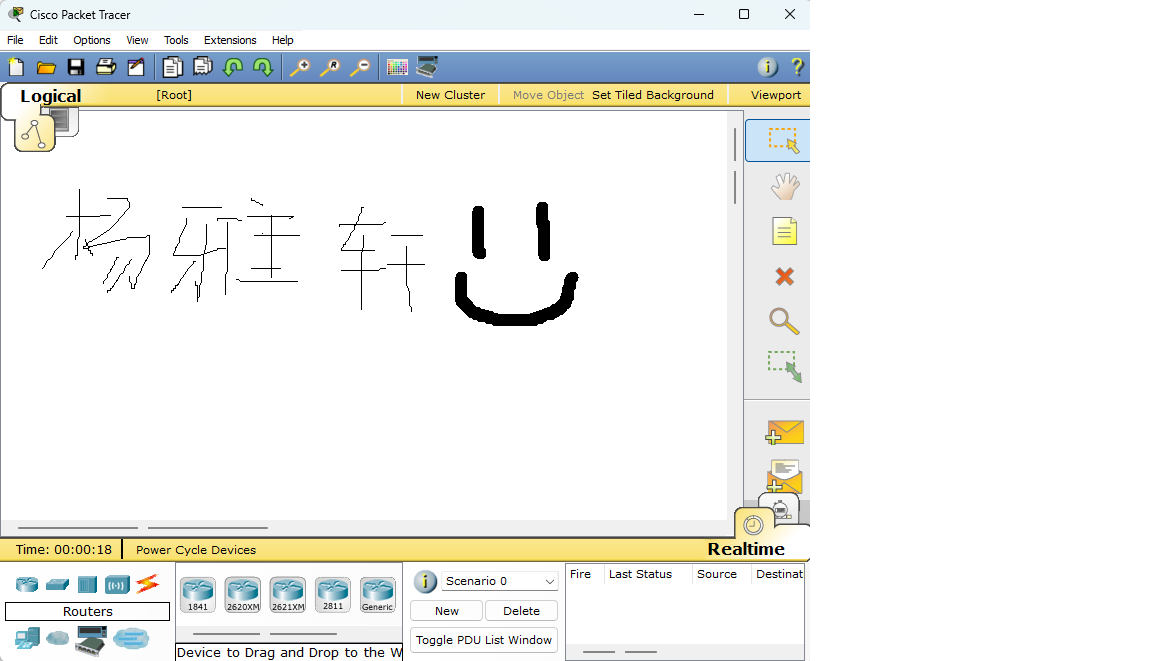This screenshot has height=661, width=1152.
Task: Click Toggle PDU List Window button
Action: click(484, 640)
